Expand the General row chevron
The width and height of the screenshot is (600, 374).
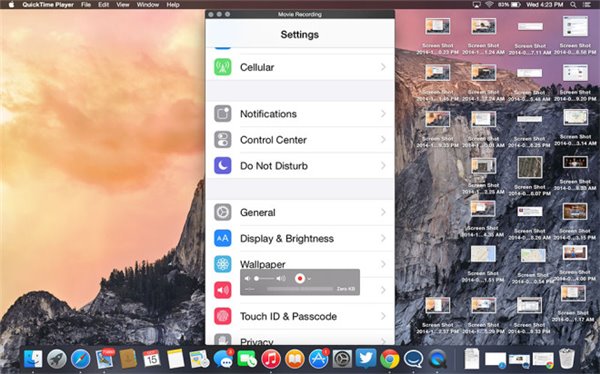(x=383, y=212)
